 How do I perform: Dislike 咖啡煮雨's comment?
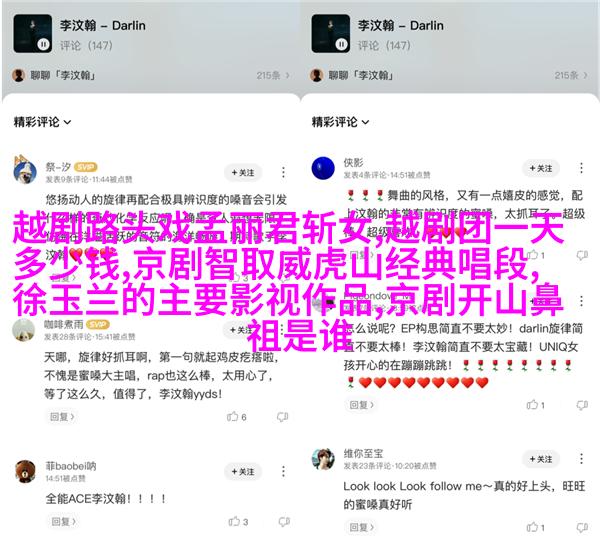point(282,416)
